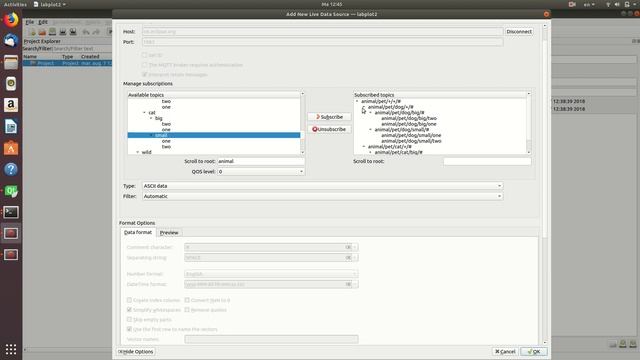Click the clear icon in Comment character field
The image size is (640, 360).
point(348,247)
